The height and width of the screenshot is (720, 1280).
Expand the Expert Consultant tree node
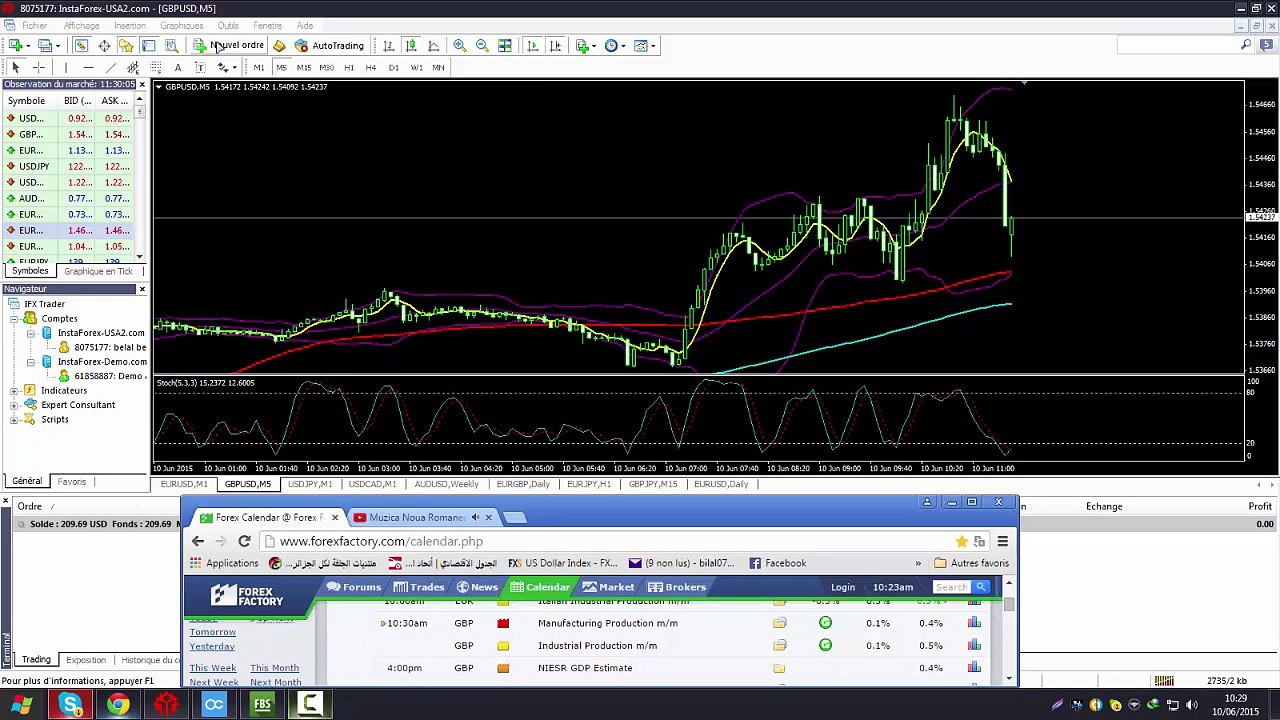[15, 405]
